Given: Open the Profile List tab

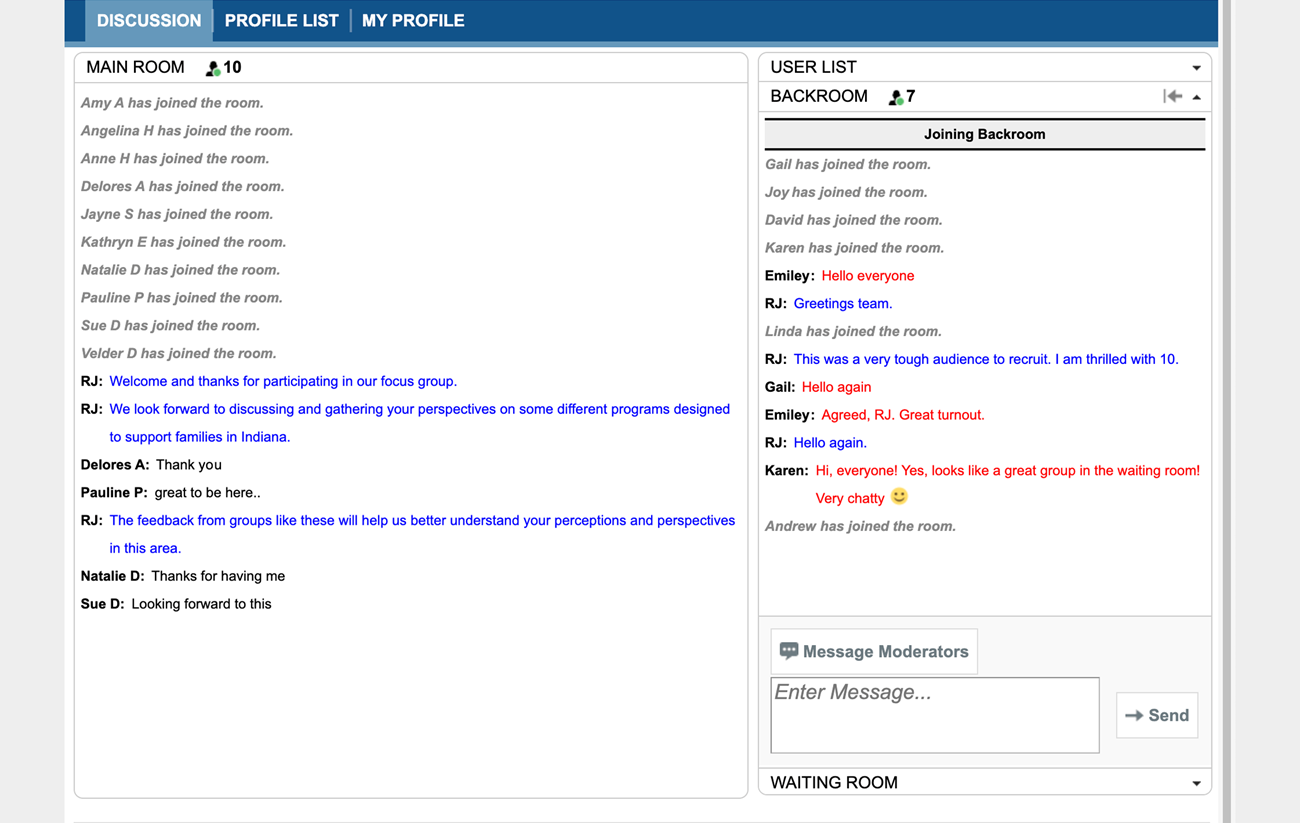Looking at the screenshot, I should pyautogui.click(x=281, y=21).
